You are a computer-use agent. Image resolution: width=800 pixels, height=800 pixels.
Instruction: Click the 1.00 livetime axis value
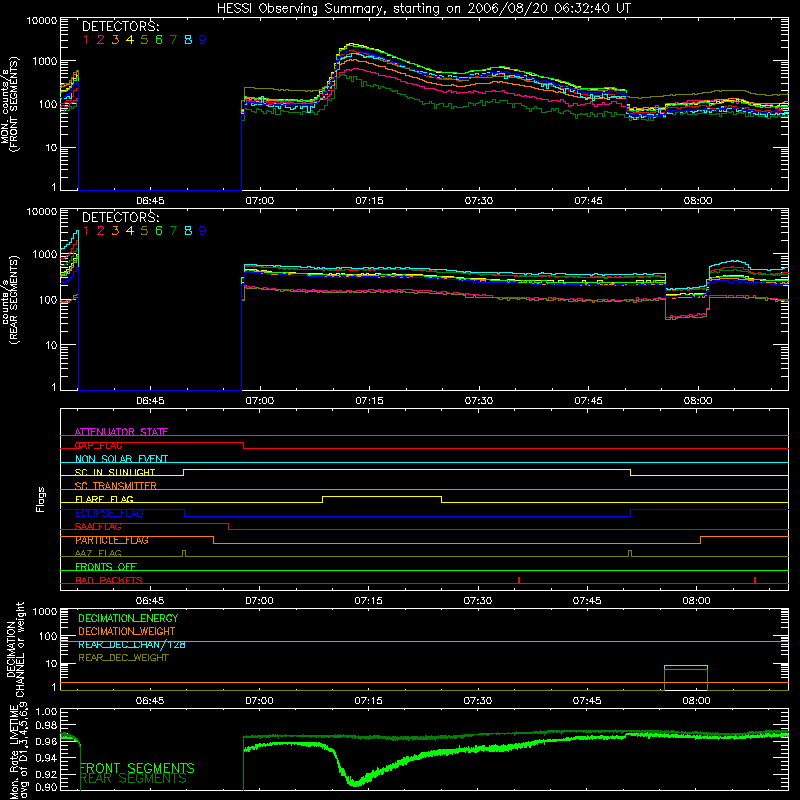(46, 712)
